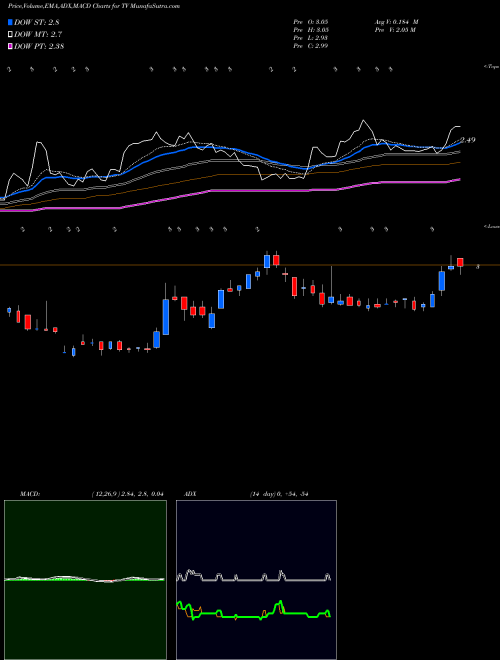Select the 'DOW ST: 2.8' legend label
This screenshot has width=500, height=660.
pyautogui.click(x=39, y=22)
